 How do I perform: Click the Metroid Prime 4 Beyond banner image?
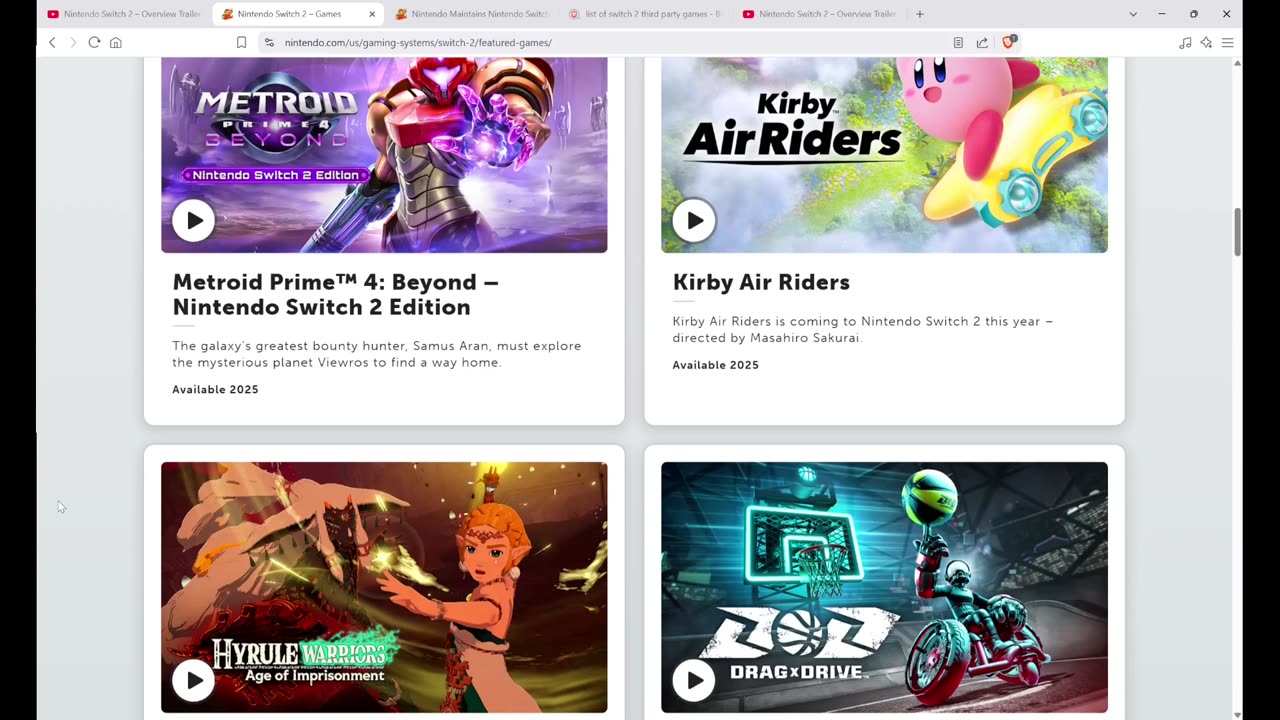pyautogui.click(x=384, y=155)
